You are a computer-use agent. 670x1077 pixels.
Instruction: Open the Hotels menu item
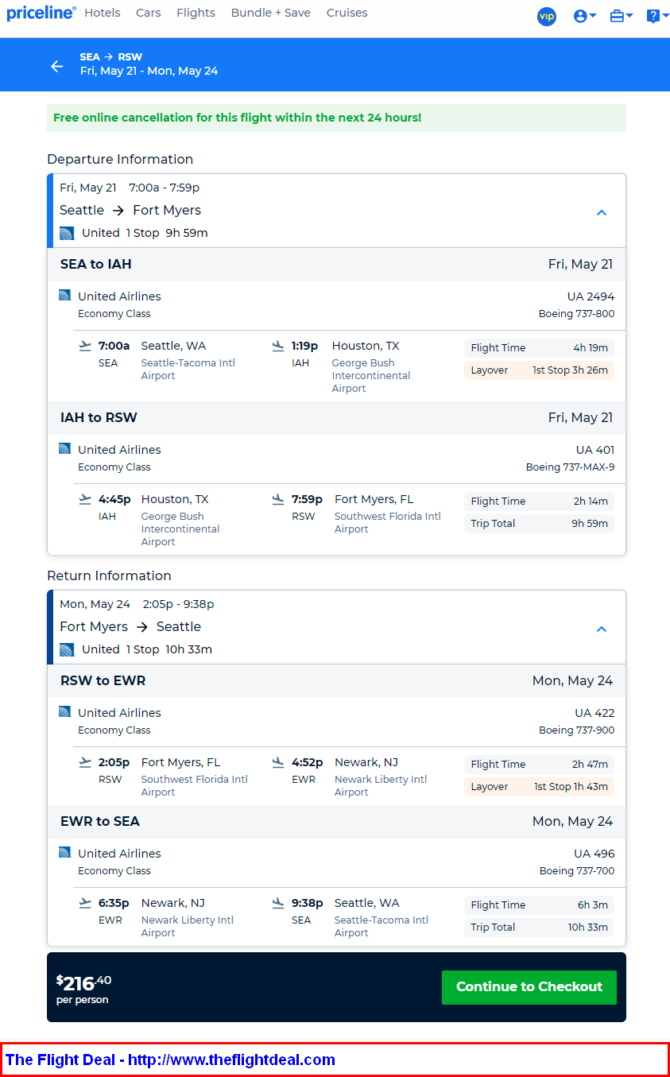(102, 13)
